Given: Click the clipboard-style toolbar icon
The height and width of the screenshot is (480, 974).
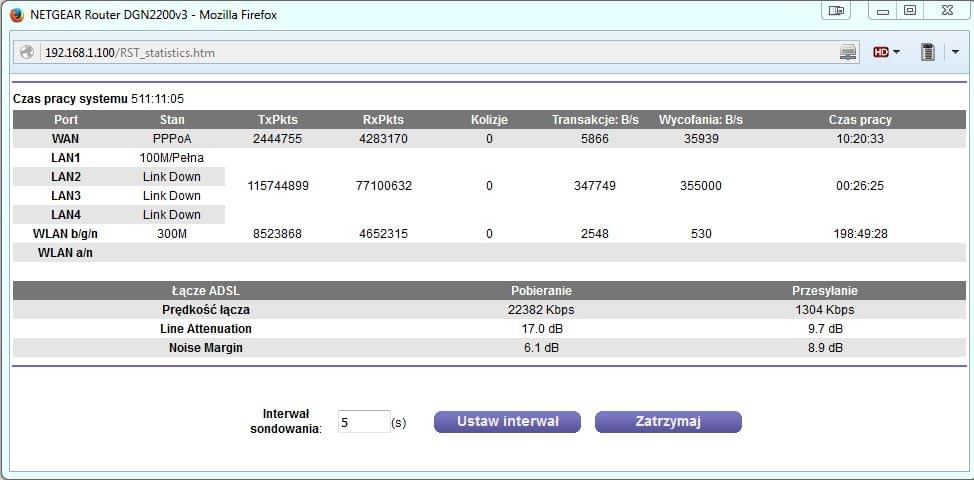Looking at the screenshot, I should [x=927, y=52].
